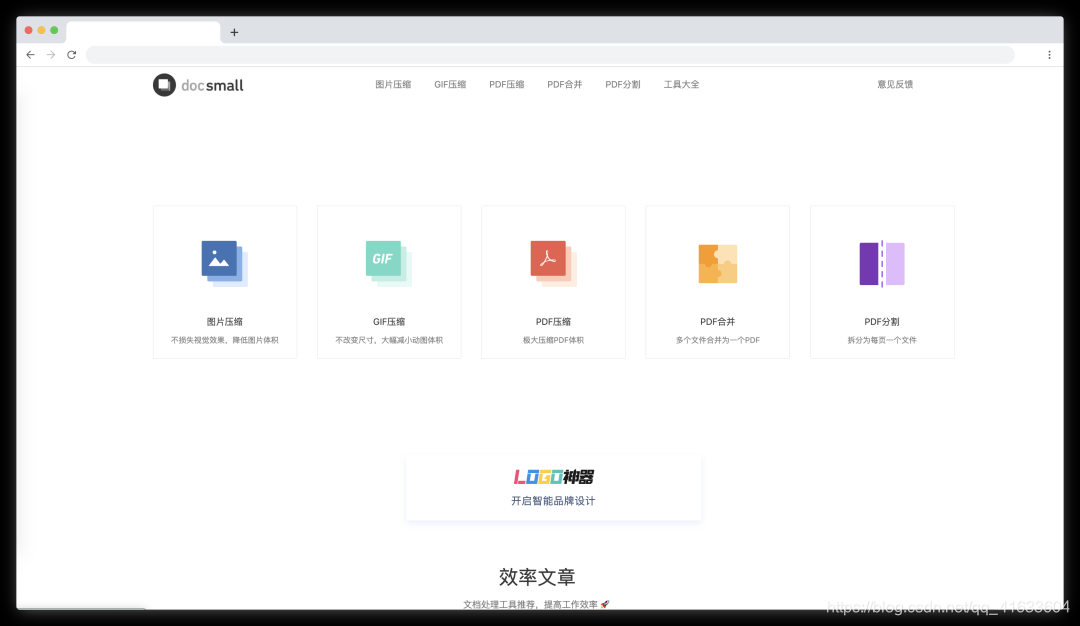Click the 文档处理工具推荐 subtitle line

[x=536, y=604]
